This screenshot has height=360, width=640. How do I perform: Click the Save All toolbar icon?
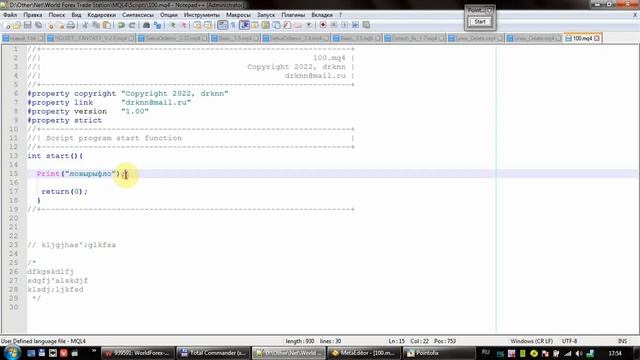38,25
